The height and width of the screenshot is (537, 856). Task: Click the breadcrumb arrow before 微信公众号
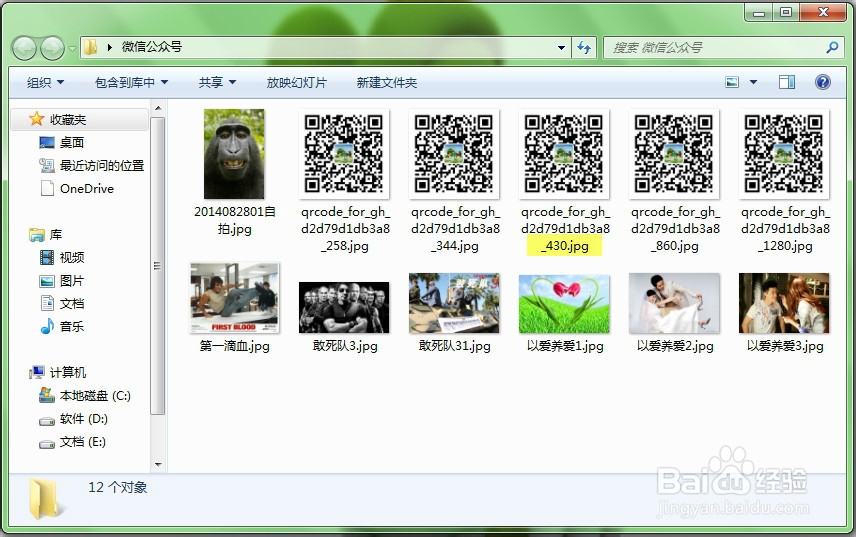click(110, 47)
